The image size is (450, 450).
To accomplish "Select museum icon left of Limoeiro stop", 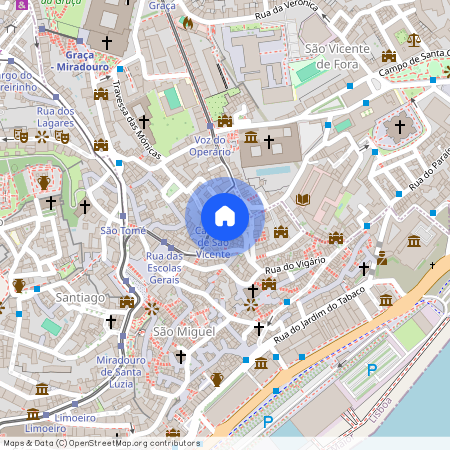I will point(33,414).
